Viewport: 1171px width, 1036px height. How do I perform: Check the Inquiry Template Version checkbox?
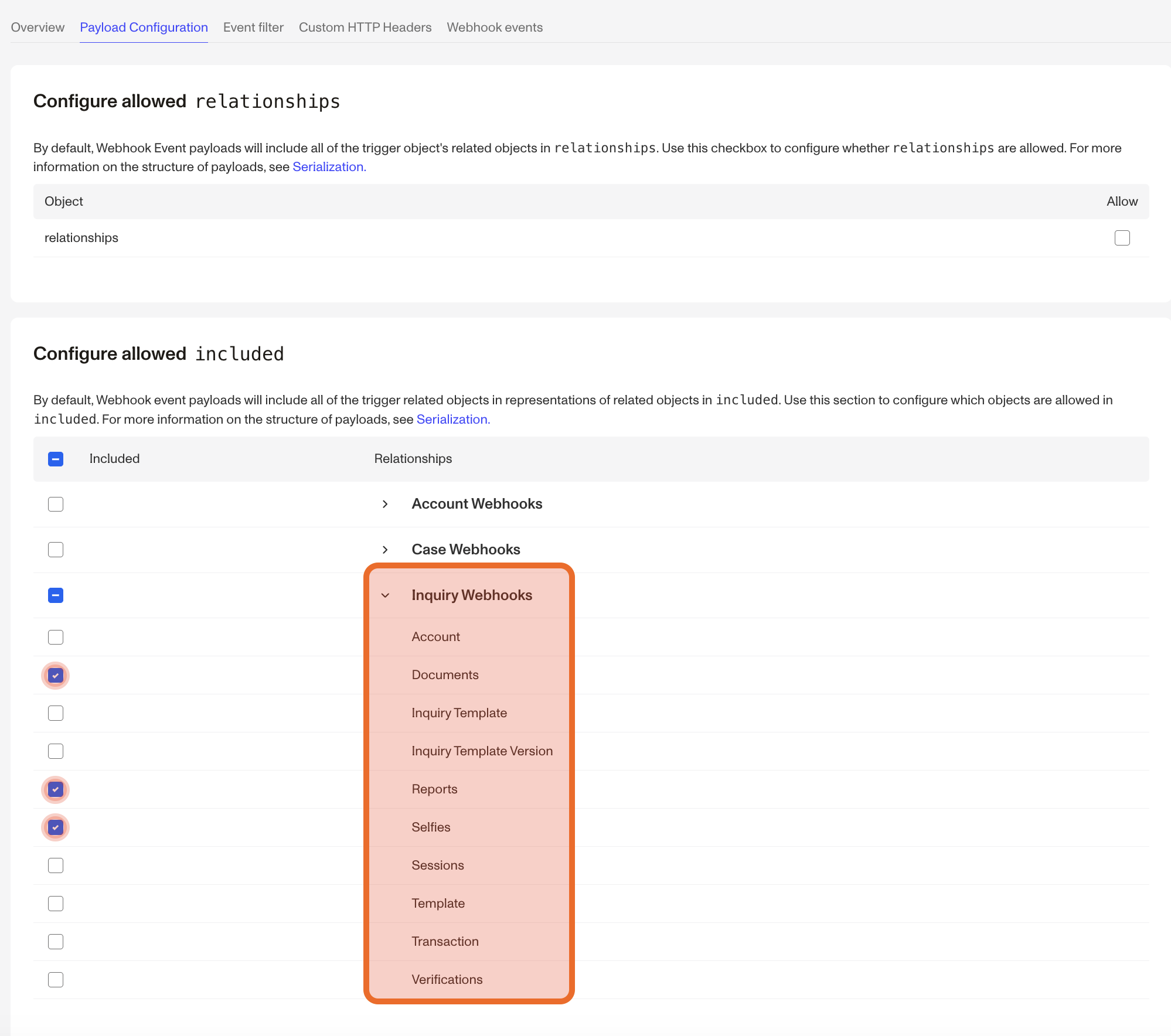(55, 751)
